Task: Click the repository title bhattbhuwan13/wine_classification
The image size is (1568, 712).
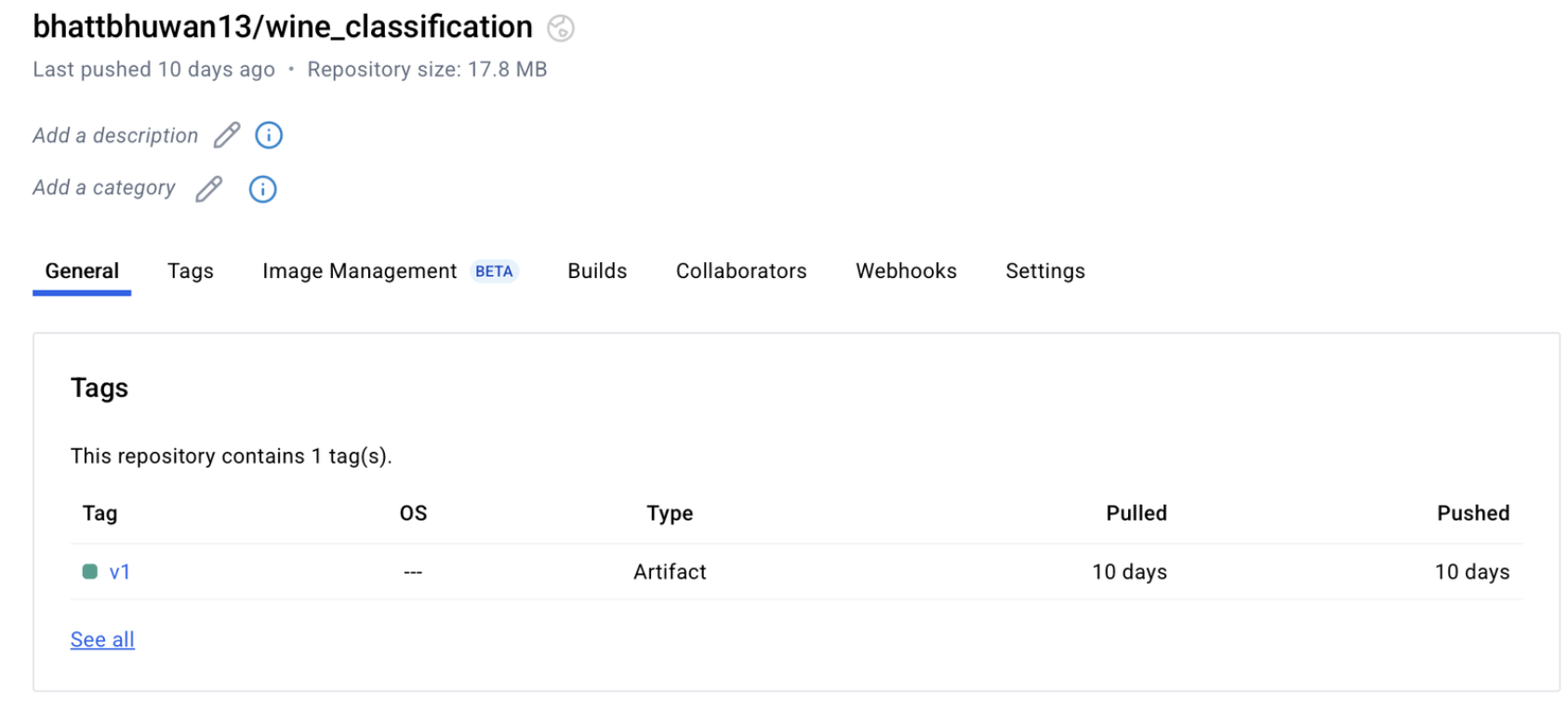Action: click(283, 27)
